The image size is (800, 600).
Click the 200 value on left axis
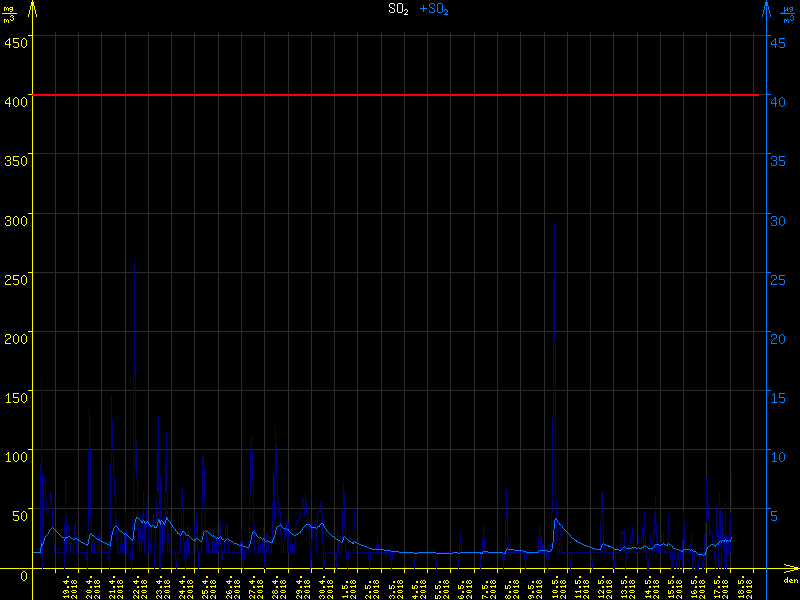click(16, 338)
